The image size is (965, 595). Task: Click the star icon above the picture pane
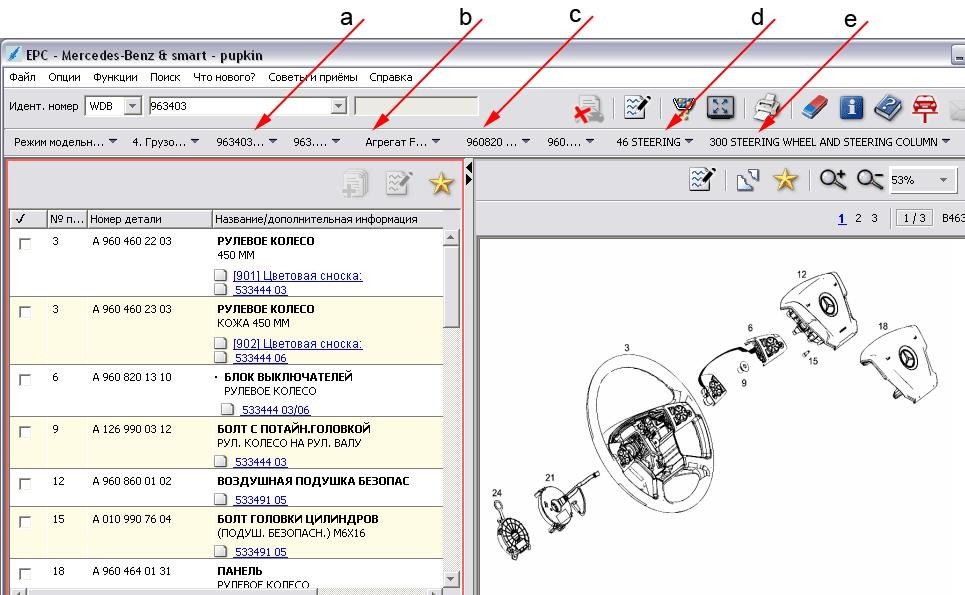[785, 180]
